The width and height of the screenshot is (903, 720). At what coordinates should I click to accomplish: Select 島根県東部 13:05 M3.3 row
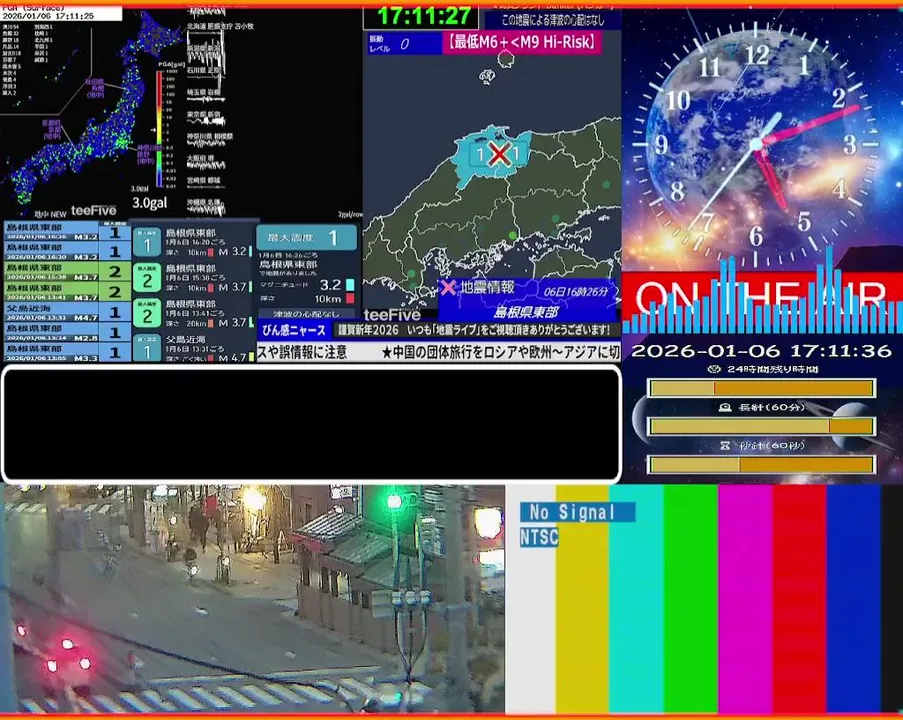67,352
